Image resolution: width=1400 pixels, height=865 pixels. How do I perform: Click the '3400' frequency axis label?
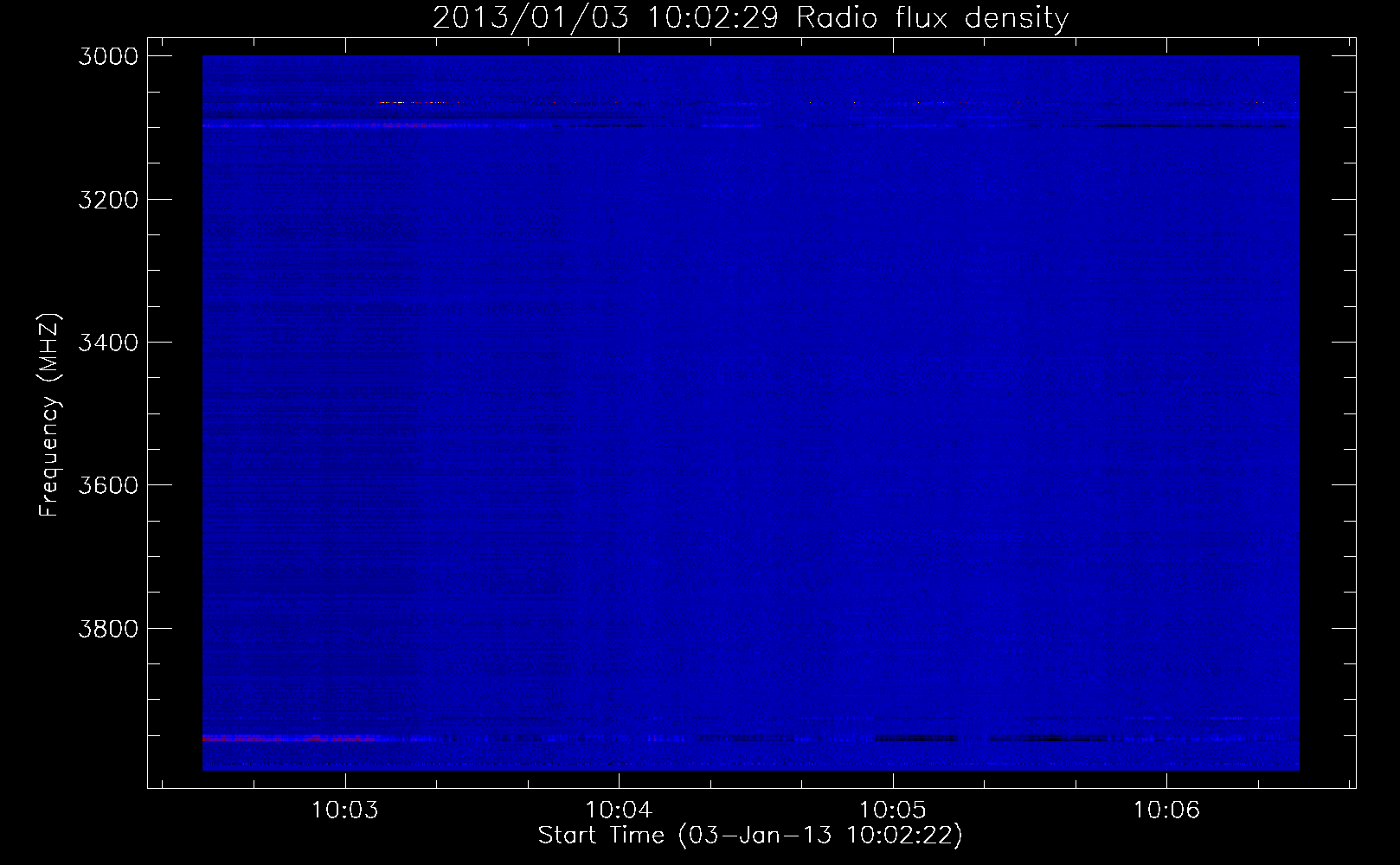click(108, 343)
